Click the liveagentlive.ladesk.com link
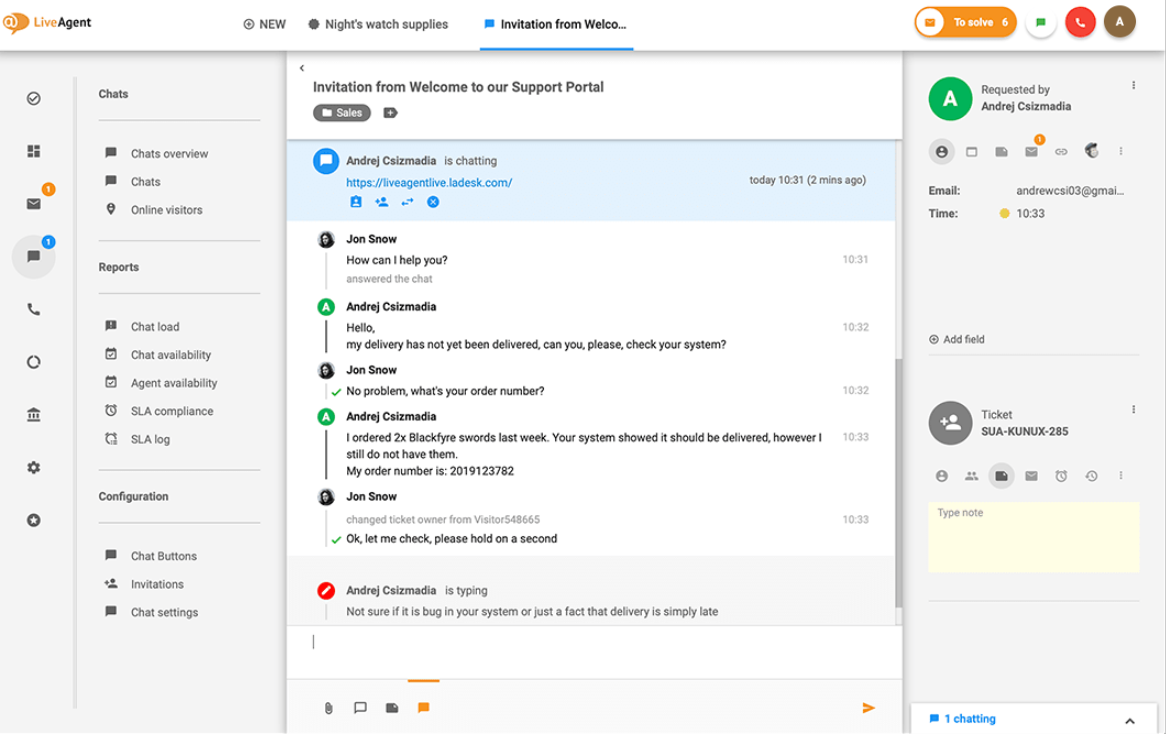The width and height of the screenshot is (1166, 734). 429,183
